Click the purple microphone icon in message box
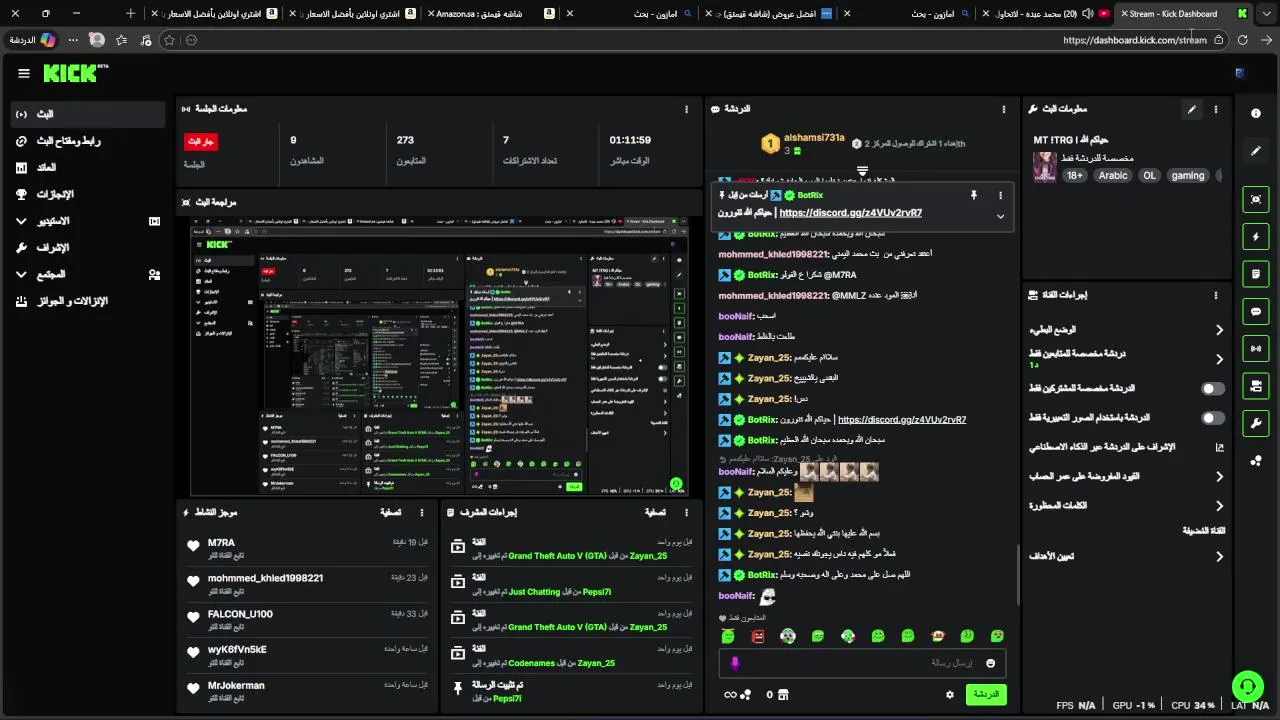This screenshot has width=1280, height=720. [735, 663]
